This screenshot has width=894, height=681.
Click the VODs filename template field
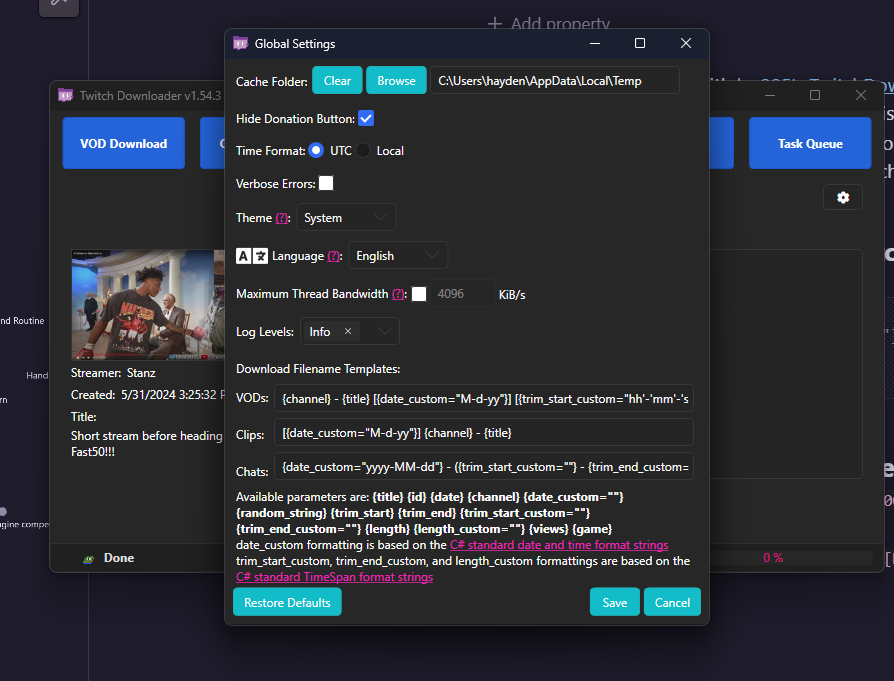(x=484, y=399)
